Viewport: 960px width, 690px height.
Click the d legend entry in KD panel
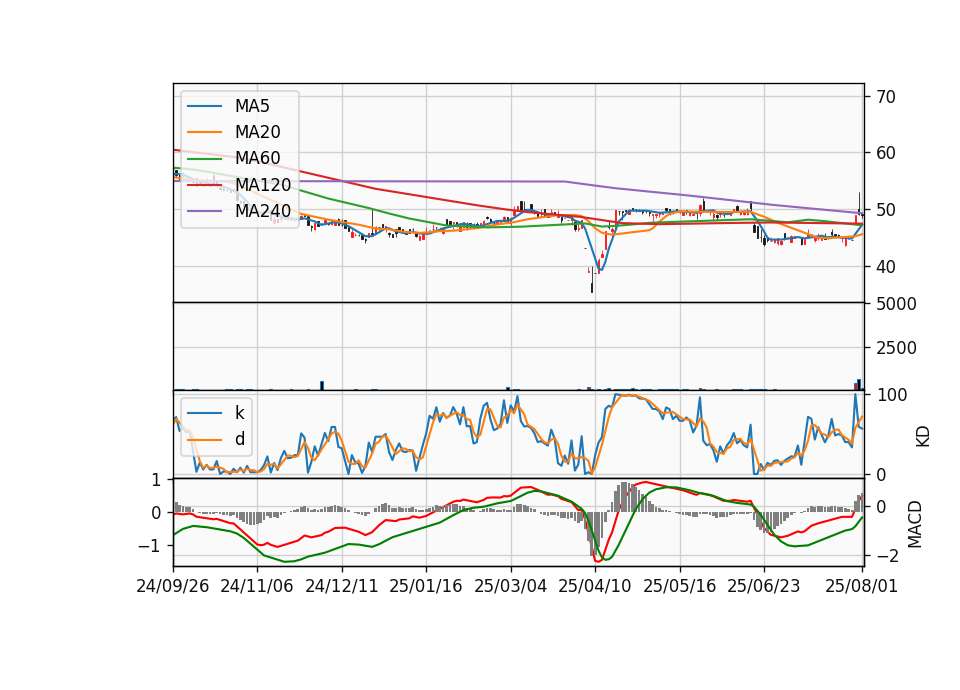pyautogui.click(x=239, y=439)
